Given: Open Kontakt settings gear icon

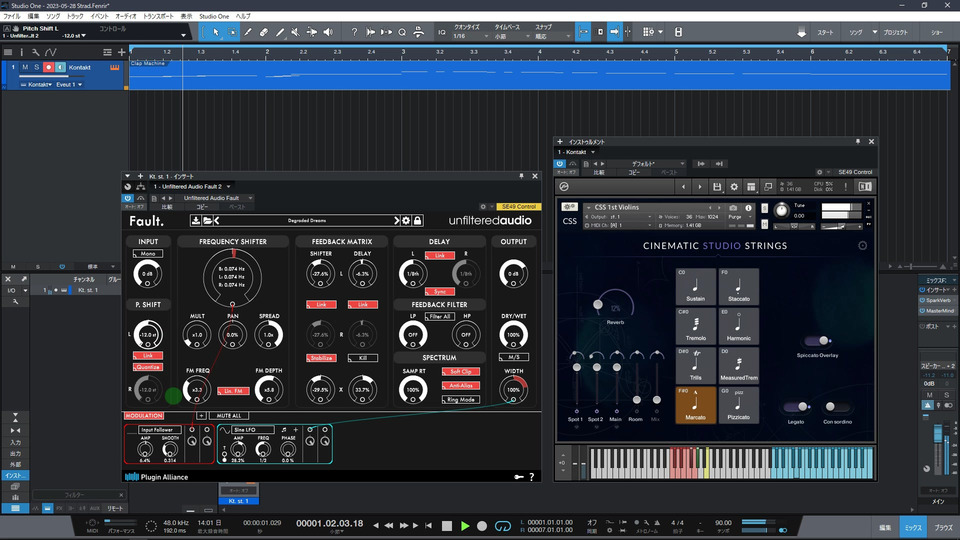Looking at the screenshot, I should point(735,186).
